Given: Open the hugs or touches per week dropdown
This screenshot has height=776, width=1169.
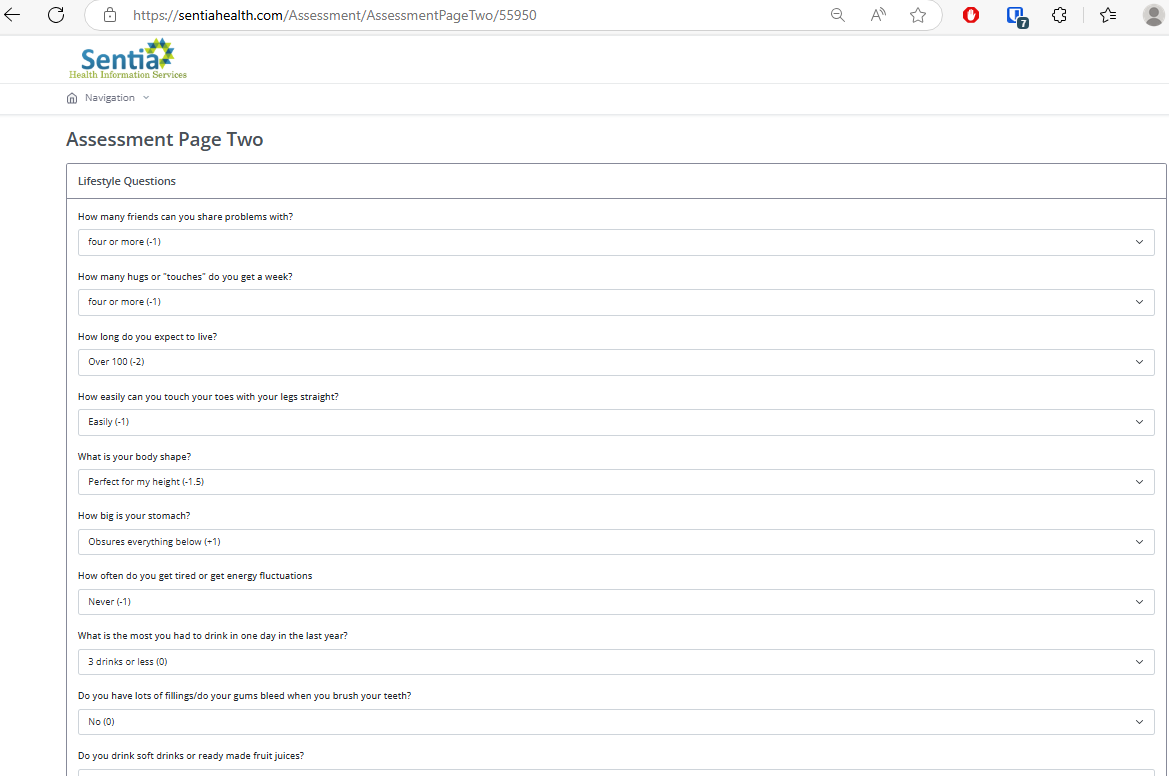Looking at the screenshot, I should coord(616,302).
